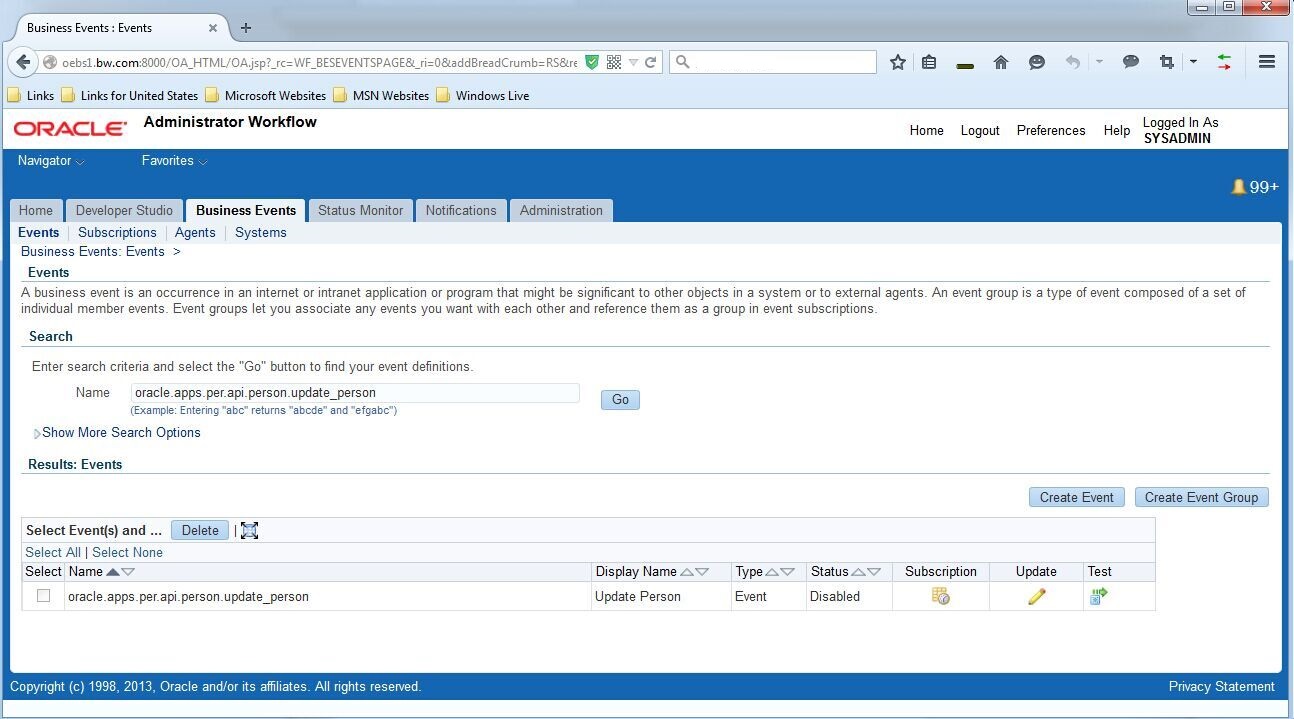Open Subscription icon for update_person event
The width and height of the screenshot is (1294, 719).
point(940,596)
